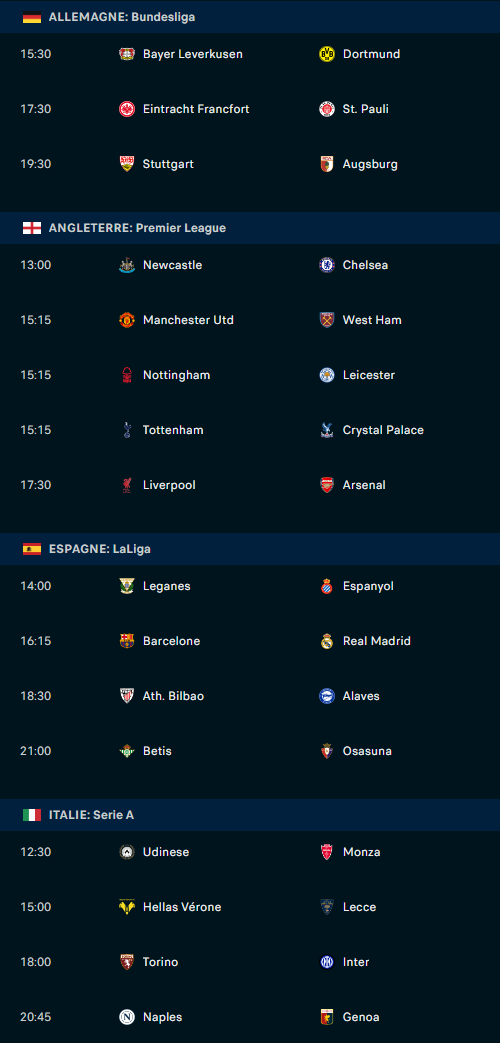Click the Naples club badge
Viewport: 500px width, 1043px height.
click(127, 1017)
